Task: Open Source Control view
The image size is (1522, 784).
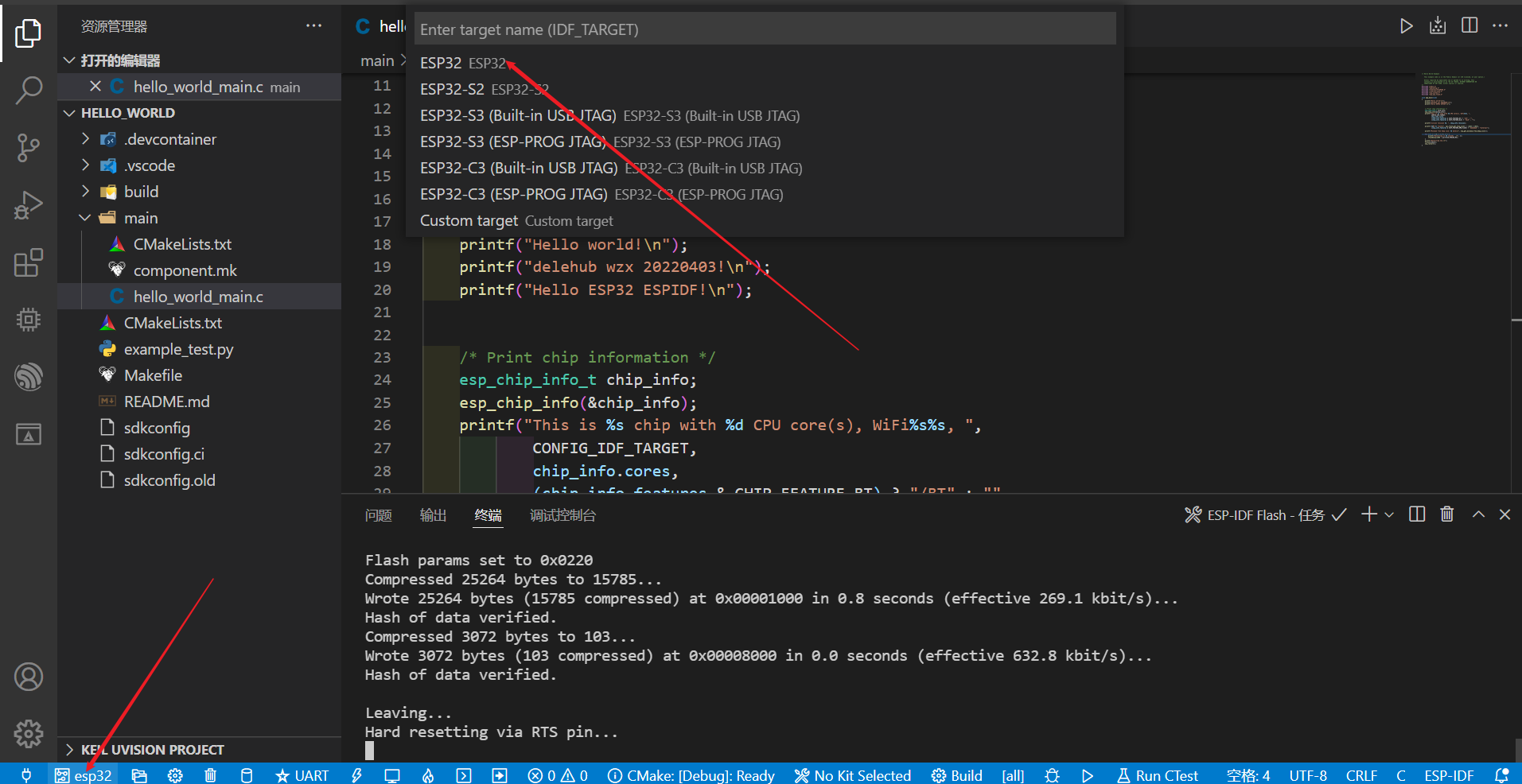Action: click(29, 147)
